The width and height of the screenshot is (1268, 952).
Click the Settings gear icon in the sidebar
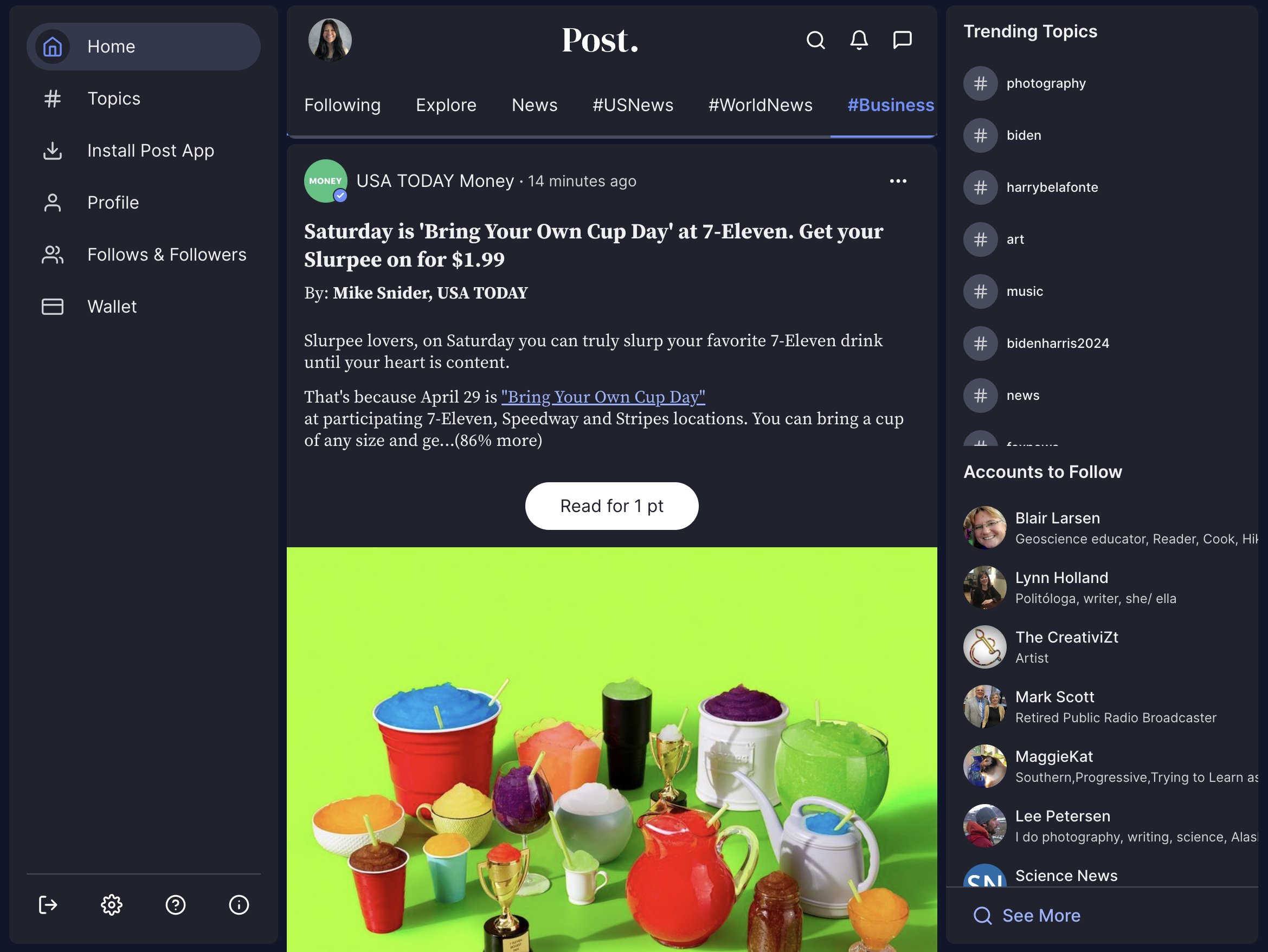pos(111,904)
